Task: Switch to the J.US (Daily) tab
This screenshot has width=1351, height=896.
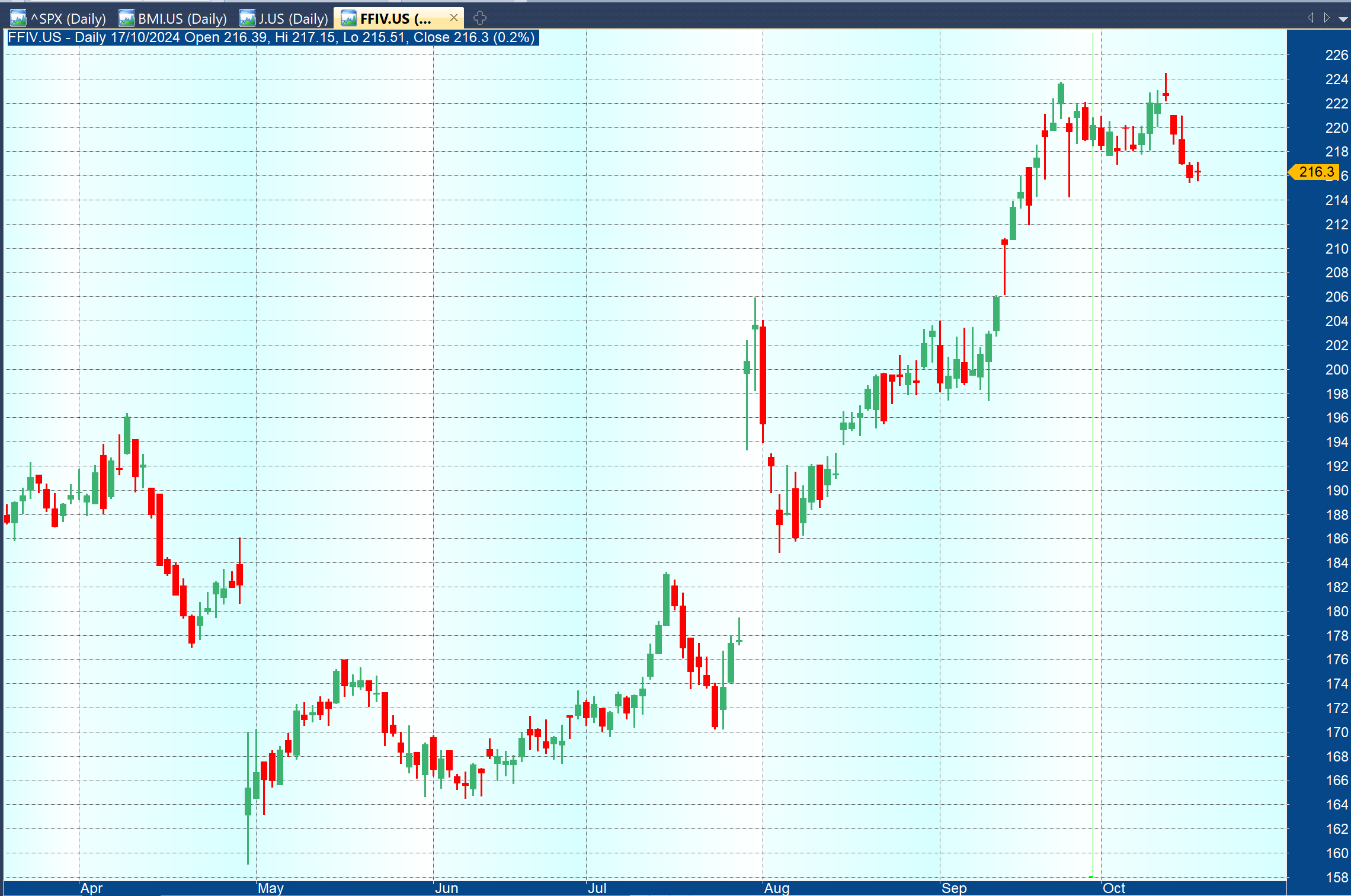Action: point(284,18)
